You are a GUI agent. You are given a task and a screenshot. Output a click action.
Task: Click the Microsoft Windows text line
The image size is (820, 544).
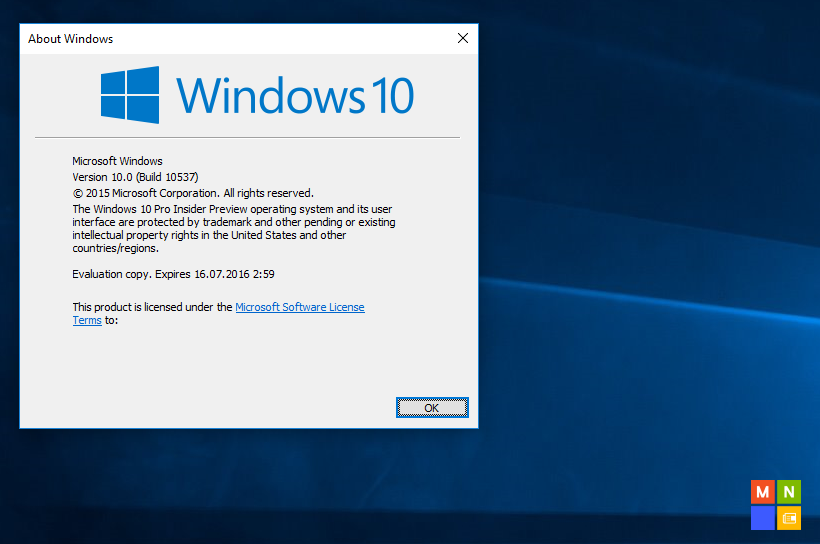[x=117, y=161]
